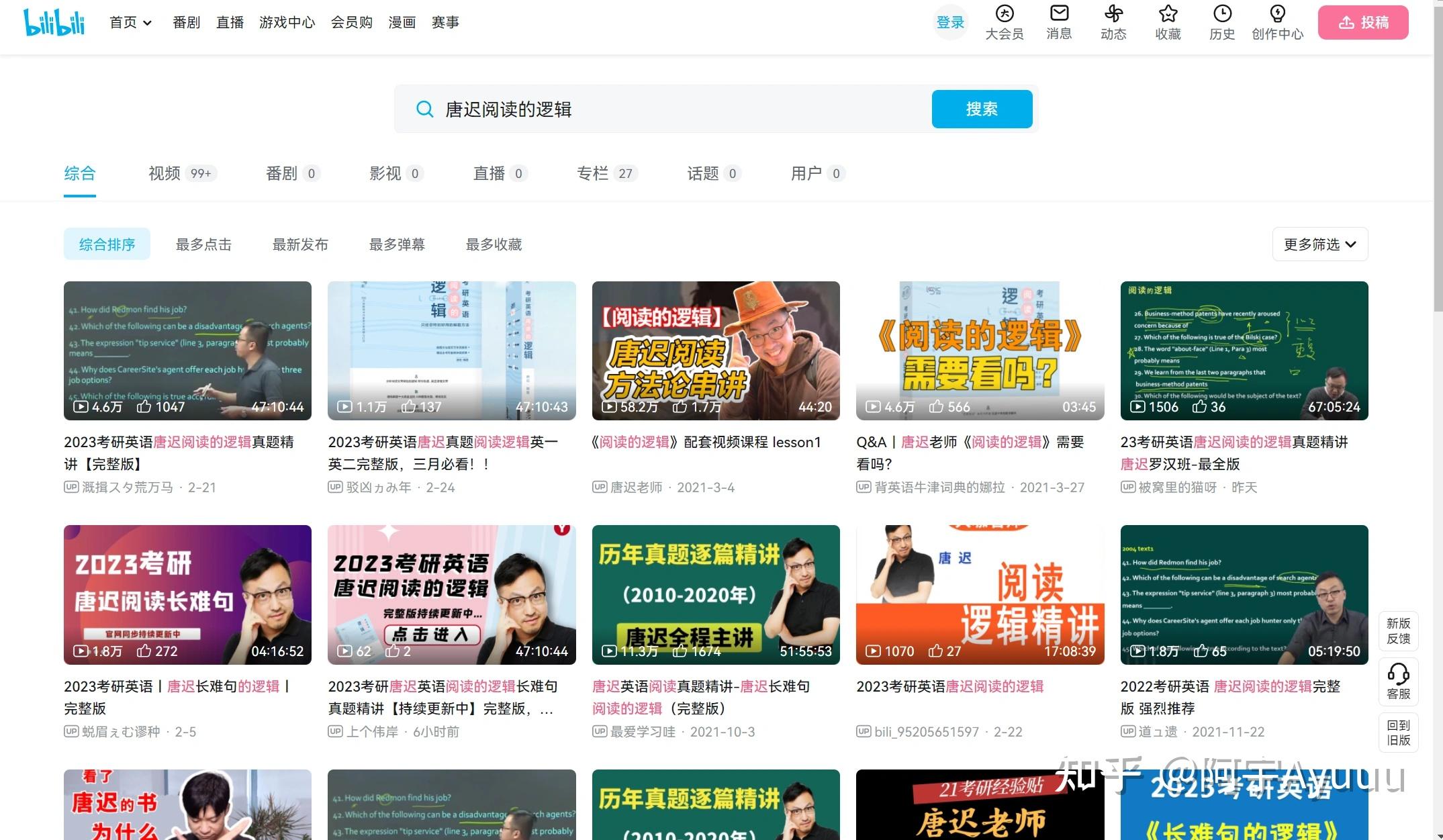The width and height of the screenshot is (1443, 840).
Task: Open title 23考研英语唐迟阅读的逻辑真题精讲
Action: pos(1234,453)
